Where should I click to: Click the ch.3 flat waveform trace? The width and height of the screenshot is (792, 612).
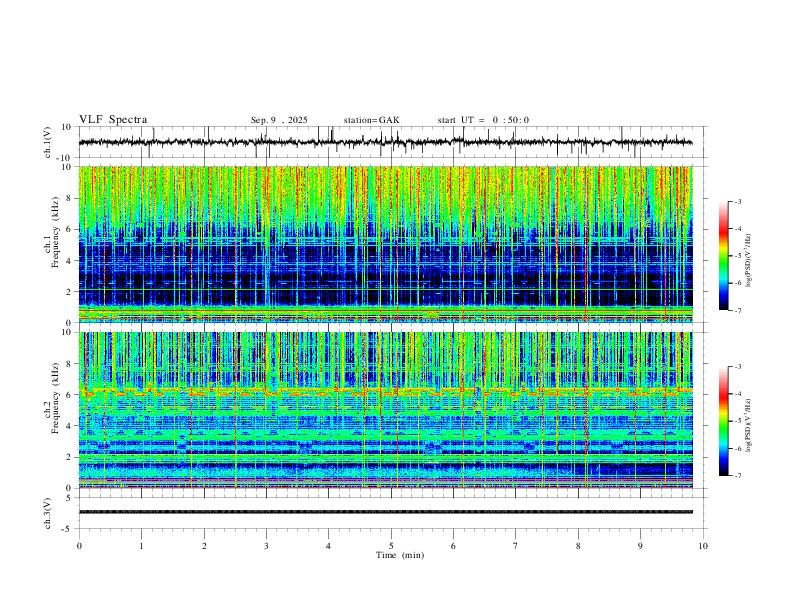coord(385,512)
